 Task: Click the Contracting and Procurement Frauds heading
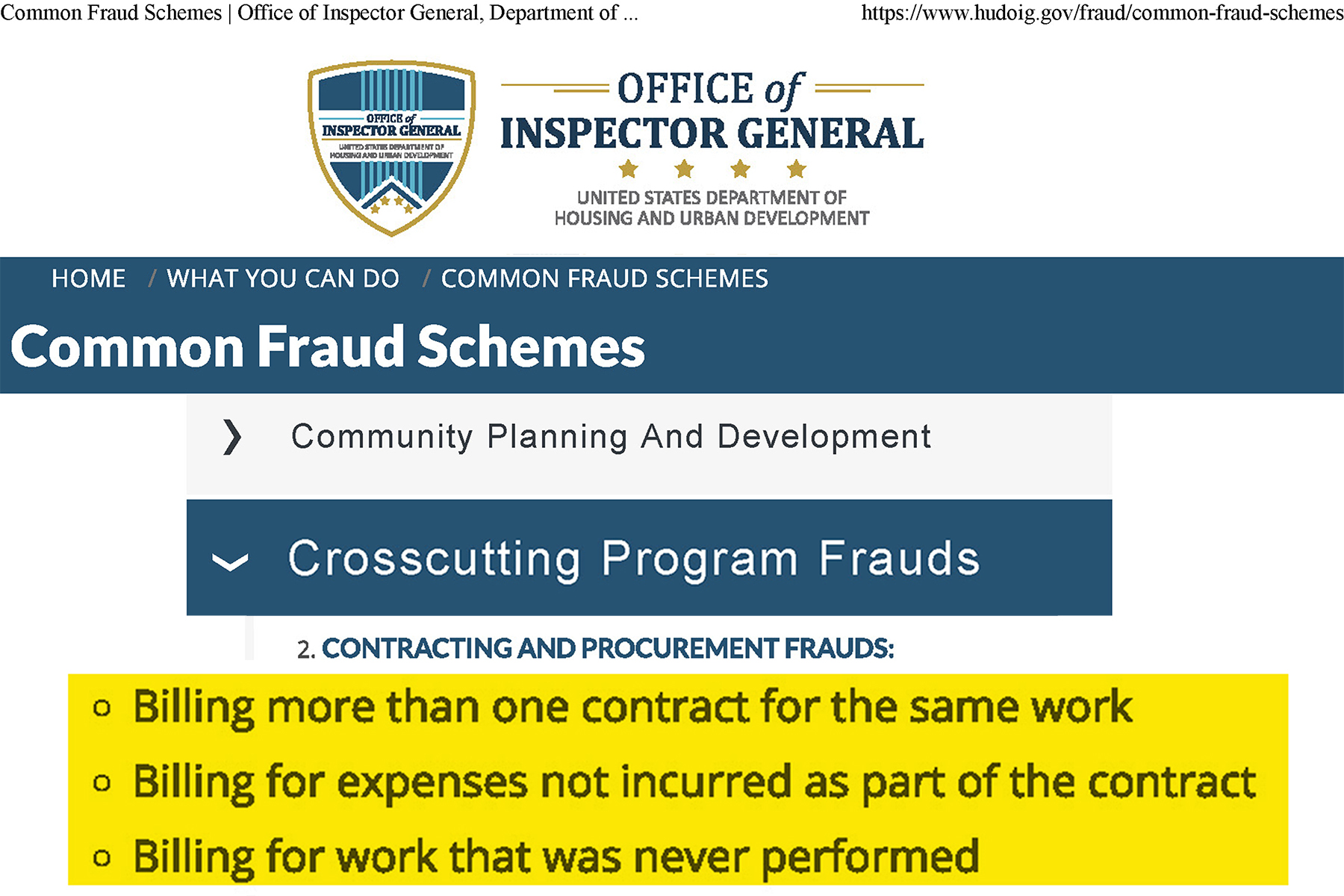point(607,648)
